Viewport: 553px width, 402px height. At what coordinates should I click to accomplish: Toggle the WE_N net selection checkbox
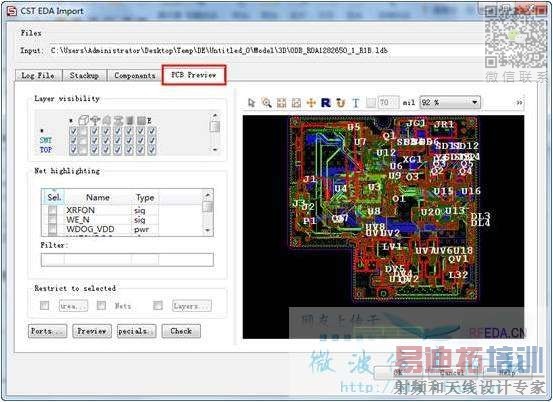tap(52, 219)
